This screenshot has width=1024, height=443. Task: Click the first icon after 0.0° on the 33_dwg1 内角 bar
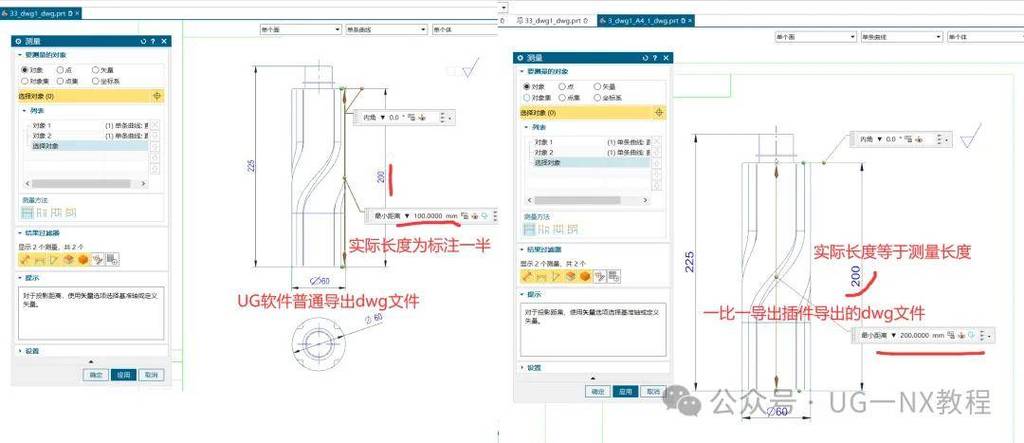(x=411, y=118)
